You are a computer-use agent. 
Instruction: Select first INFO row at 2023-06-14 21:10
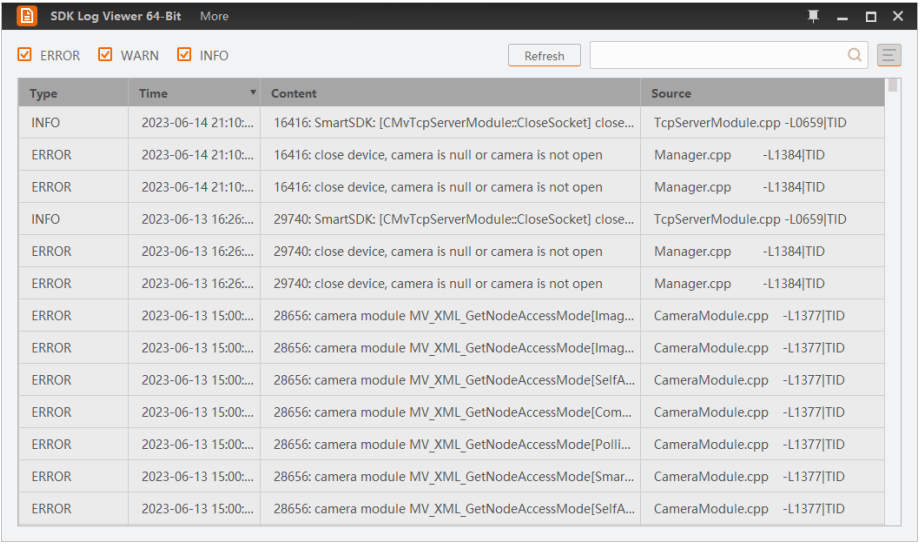[x=451, y=123]
